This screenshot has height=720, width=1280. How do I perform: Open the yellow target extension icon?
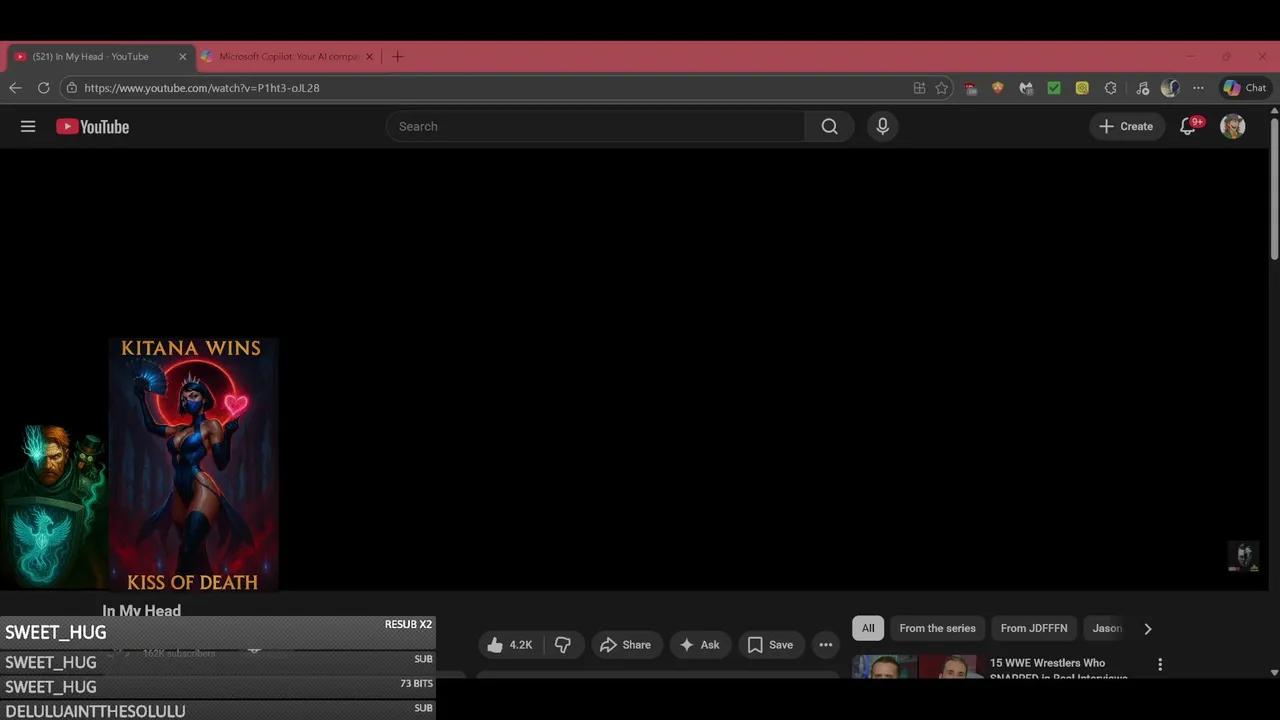click(x=1082, y=88)
